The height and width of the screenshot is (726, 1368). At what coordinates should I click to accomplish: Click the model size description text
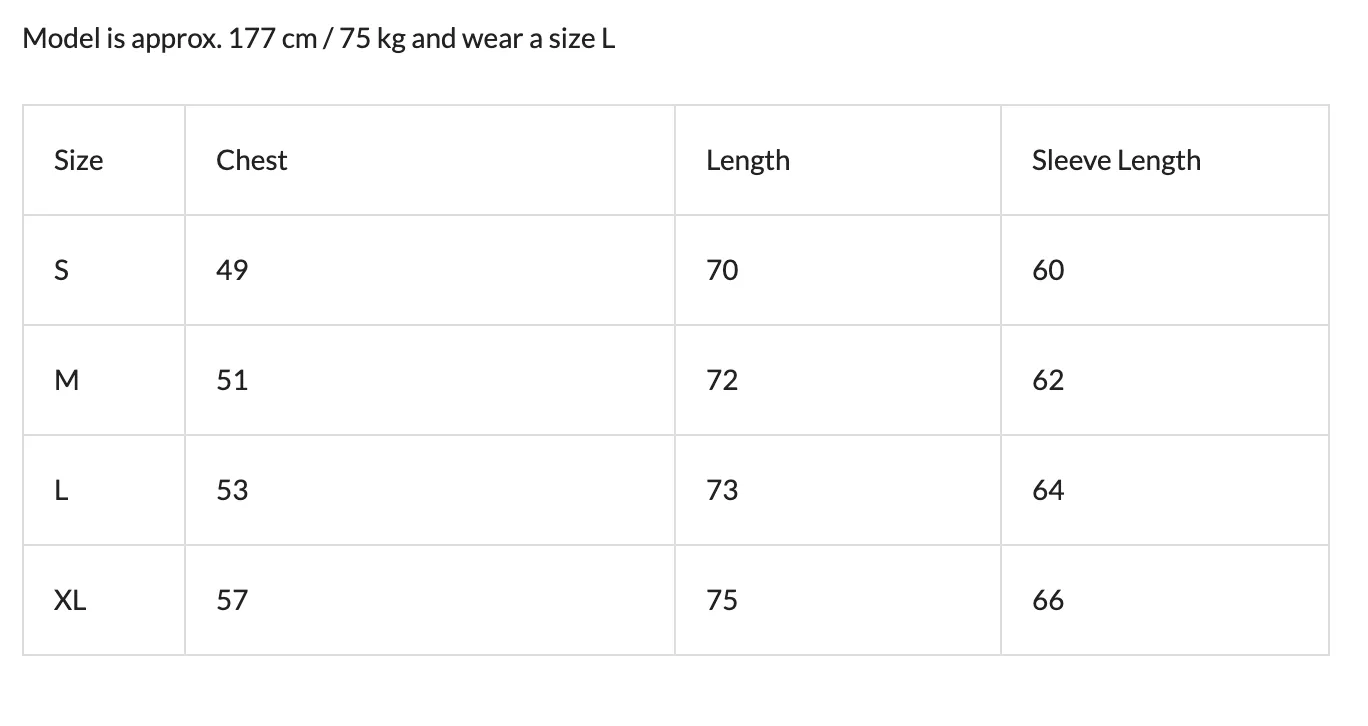coord(319,39)
